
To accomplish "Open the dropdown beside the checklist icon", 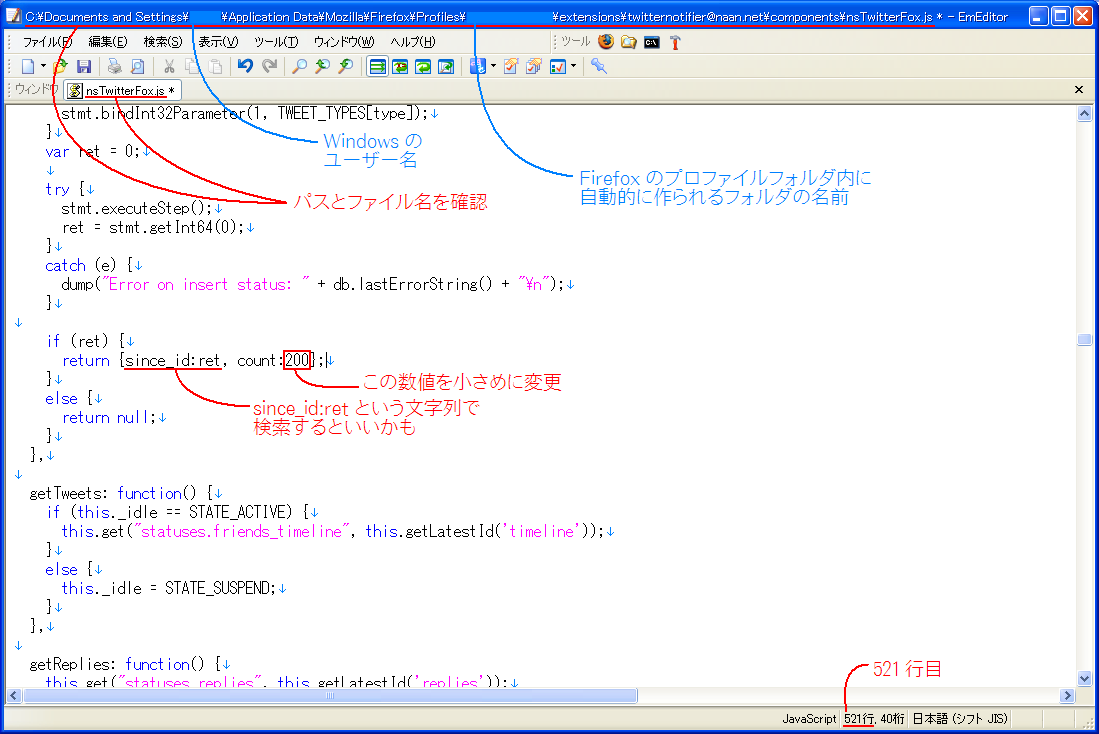I will point(573,67).
